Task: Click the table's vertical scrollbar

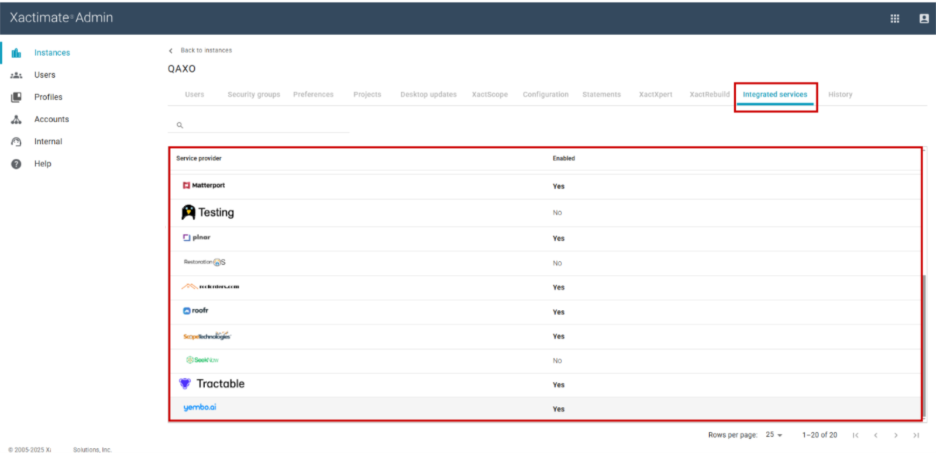Action: pos(925,346)
